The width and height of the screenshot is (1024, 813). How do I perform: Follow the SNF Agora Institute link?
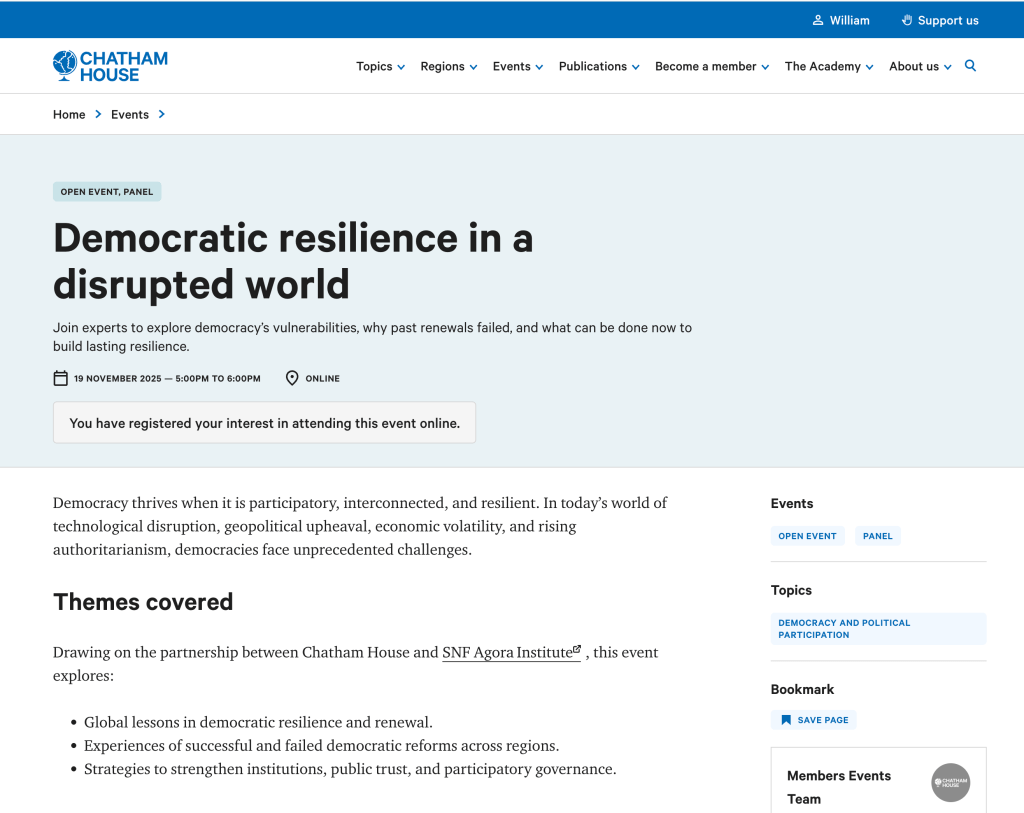click(510, 653)
